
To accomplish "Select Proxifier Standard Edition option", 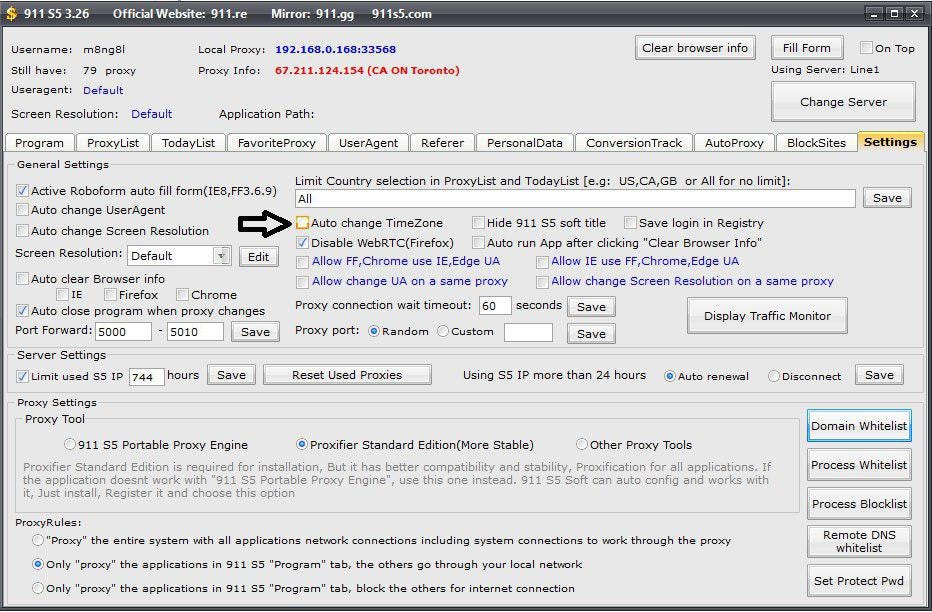I will point(302,444).
